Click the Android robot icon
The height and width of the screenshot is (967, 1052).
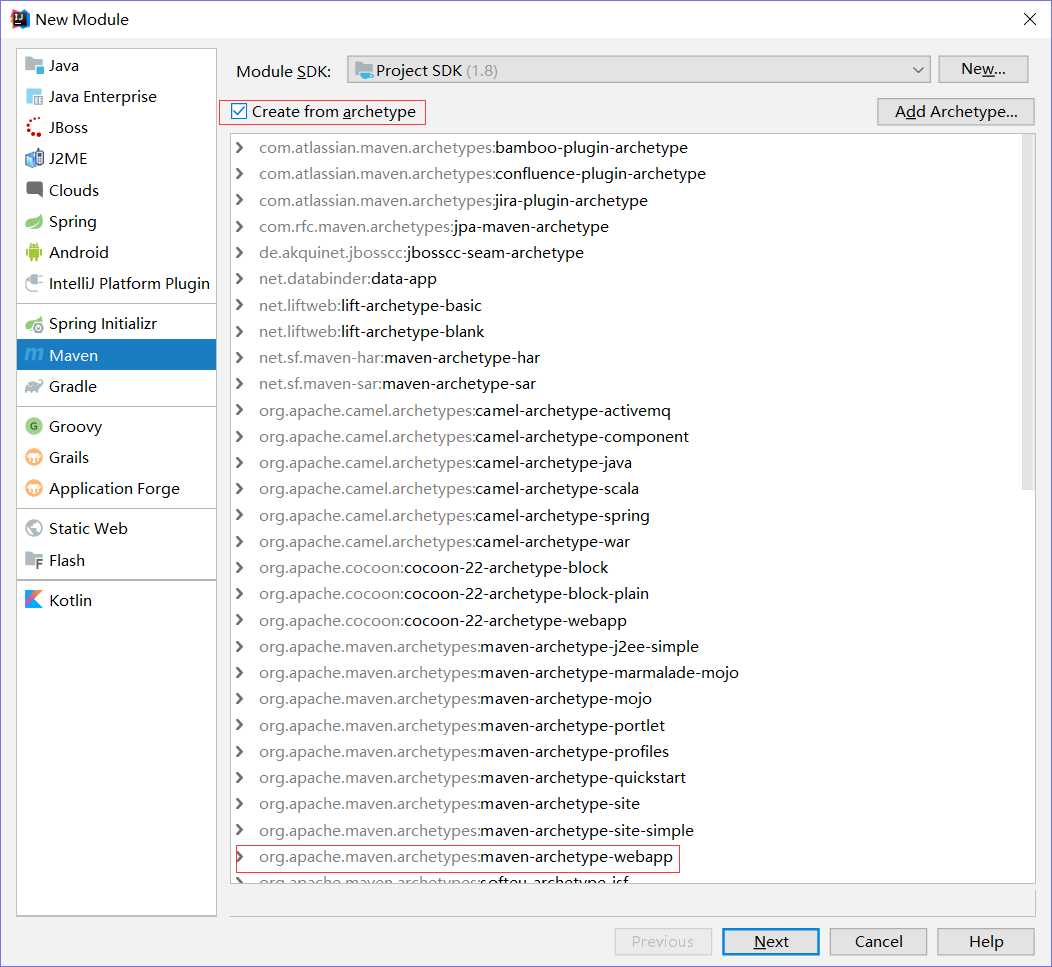(34, 252)
